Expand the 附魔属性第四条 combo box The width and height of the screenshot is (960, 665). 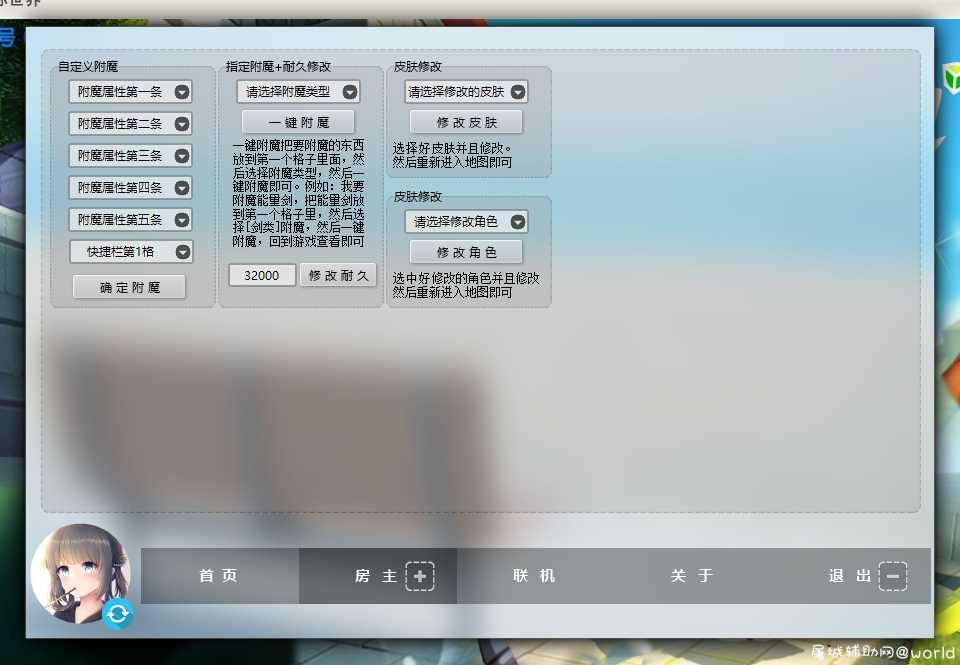pyautogui.click(x=130, y=187)
